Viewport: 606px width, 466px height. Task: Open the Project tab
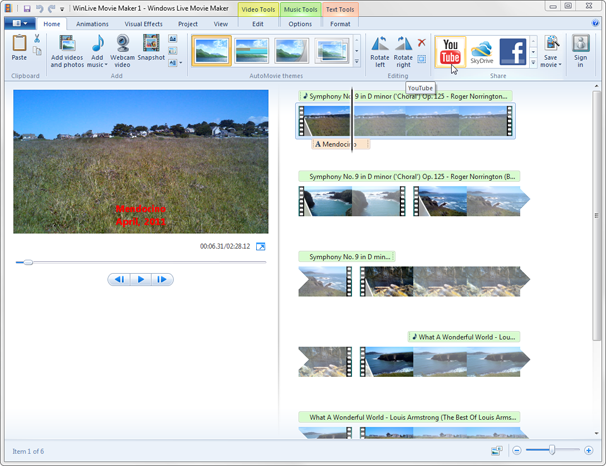[x=188, y=24]
